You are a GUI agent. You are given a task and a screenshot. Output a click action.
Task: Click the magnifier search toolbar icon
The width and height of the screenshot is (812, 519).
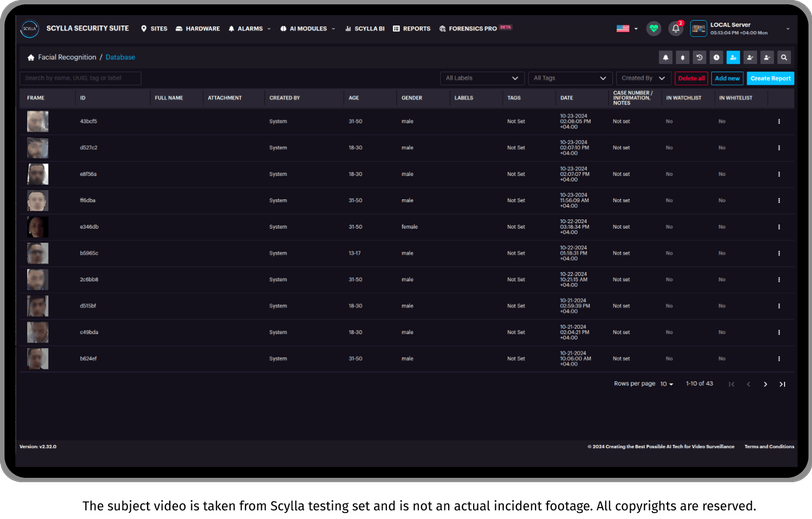click(784, 57)
